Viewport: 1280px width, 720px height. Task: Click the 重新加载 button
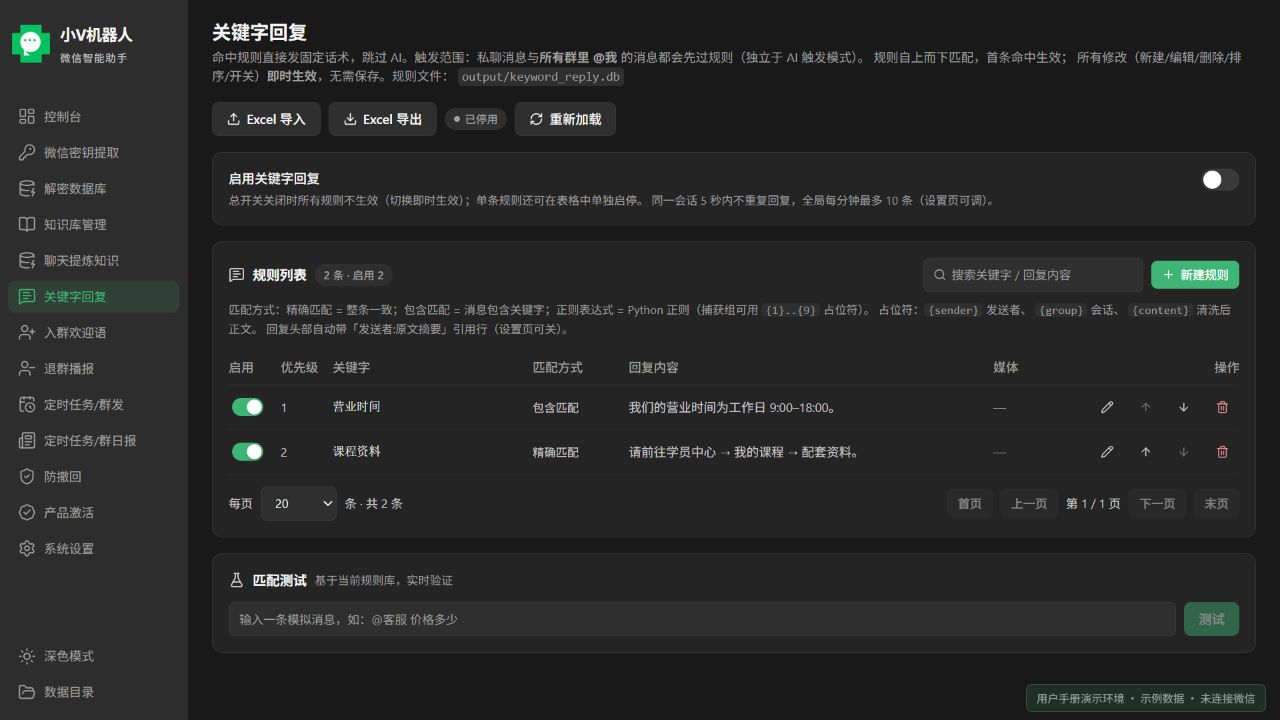[x=565, y=119]
